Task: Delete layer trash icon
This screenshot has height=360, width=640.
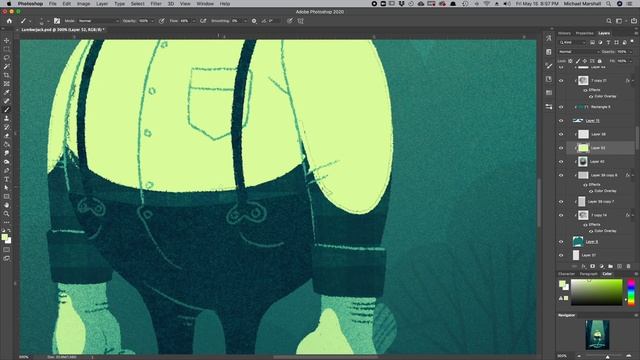Action: (x=628, y=266)
